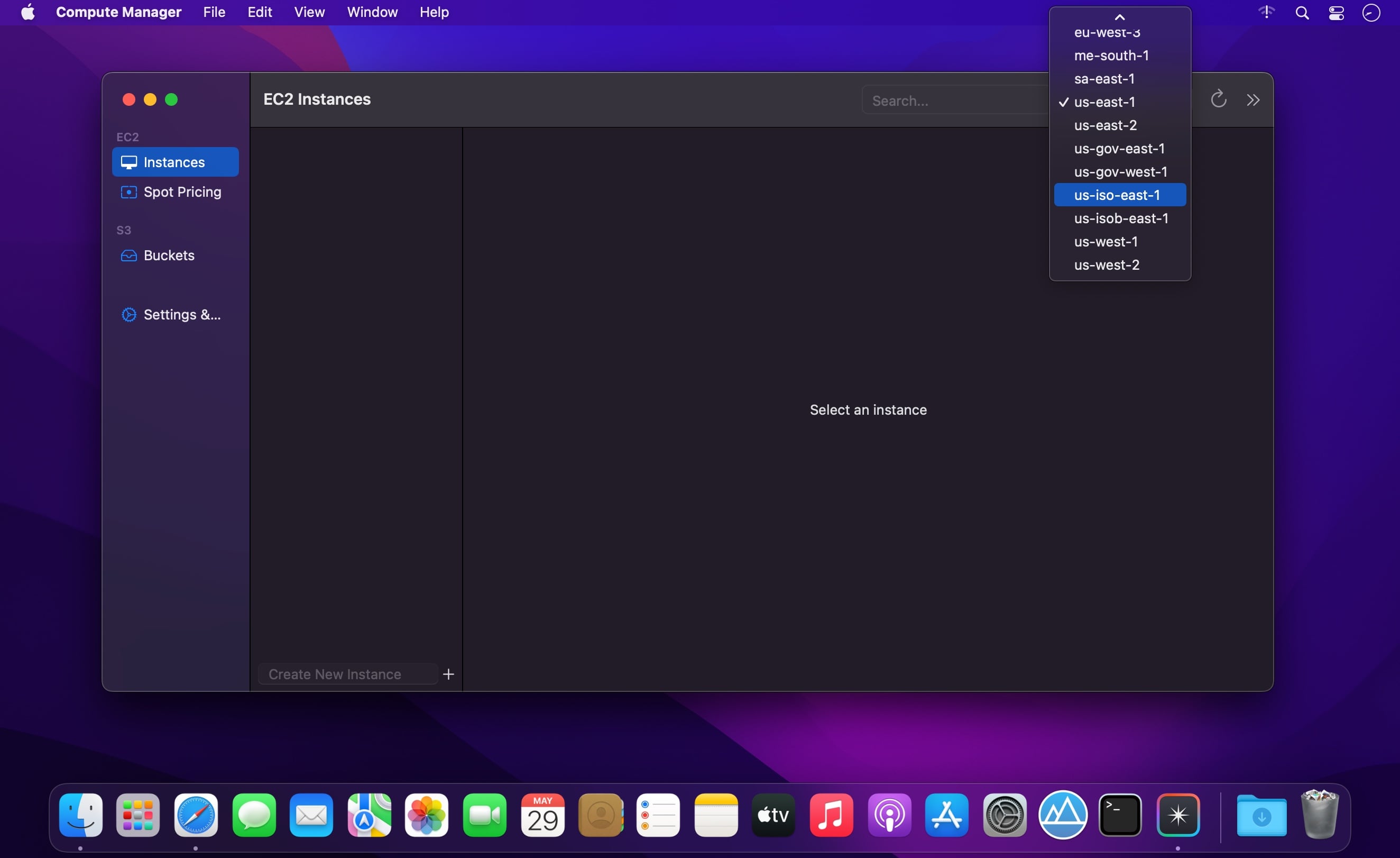Open Spotlight search in menu bar
The height and width of the screenshot is (858, 1400).
point(1302,13)
